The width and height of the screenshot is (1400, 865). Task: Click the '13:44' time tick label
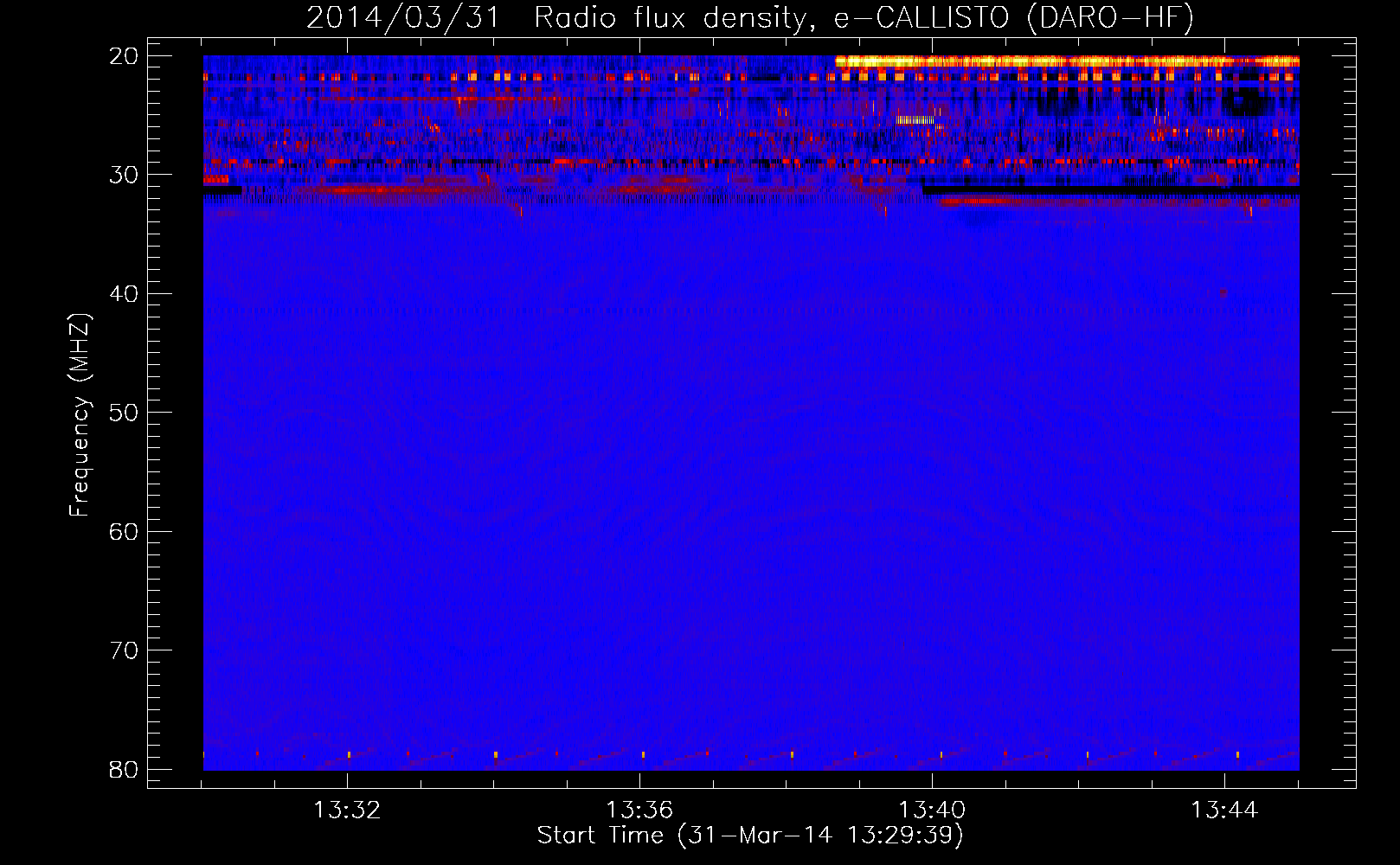[x=1224, y=811]
